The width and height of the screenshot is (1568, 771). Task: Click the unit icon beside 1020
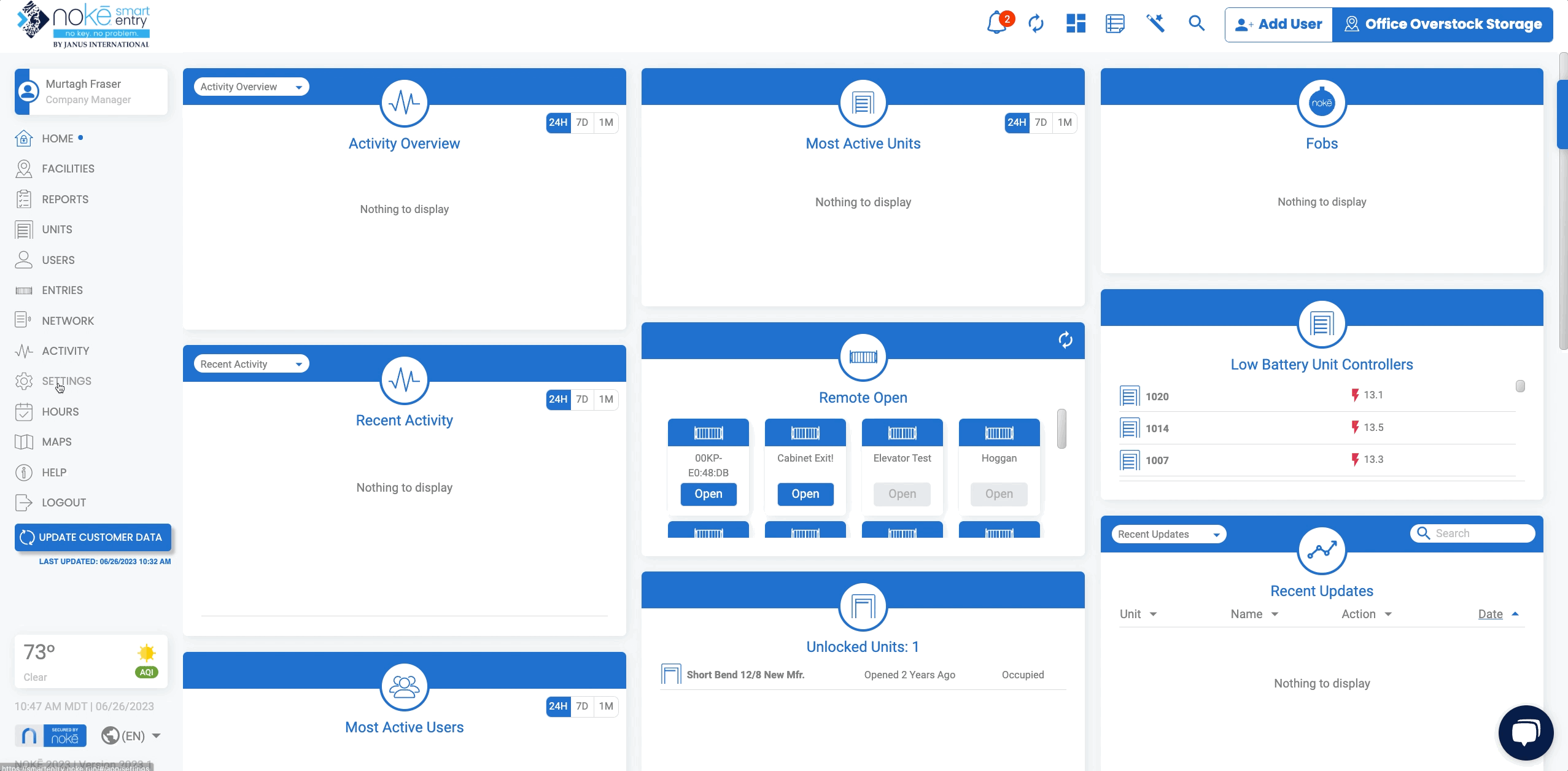click(1129, 396)
